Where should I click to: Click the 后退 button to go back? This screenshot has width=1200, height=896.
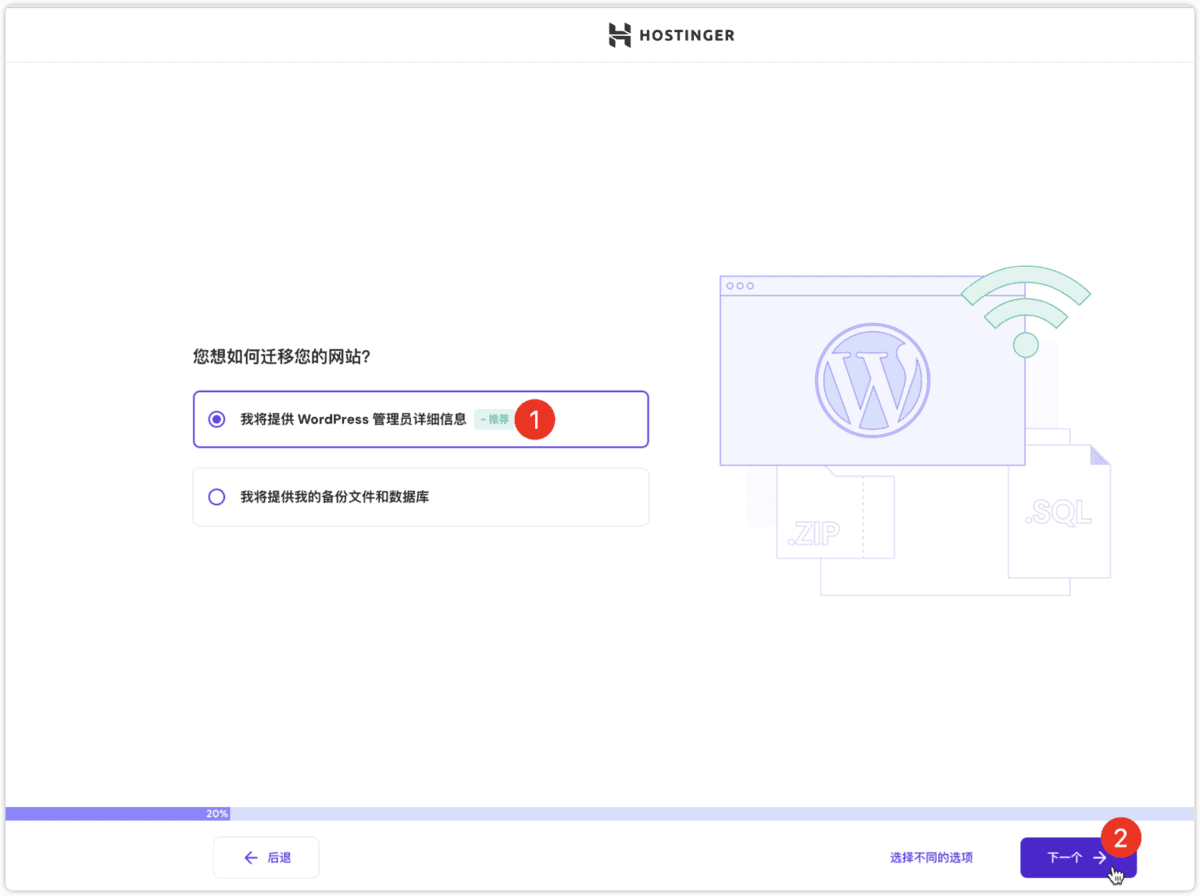(265, 857)
